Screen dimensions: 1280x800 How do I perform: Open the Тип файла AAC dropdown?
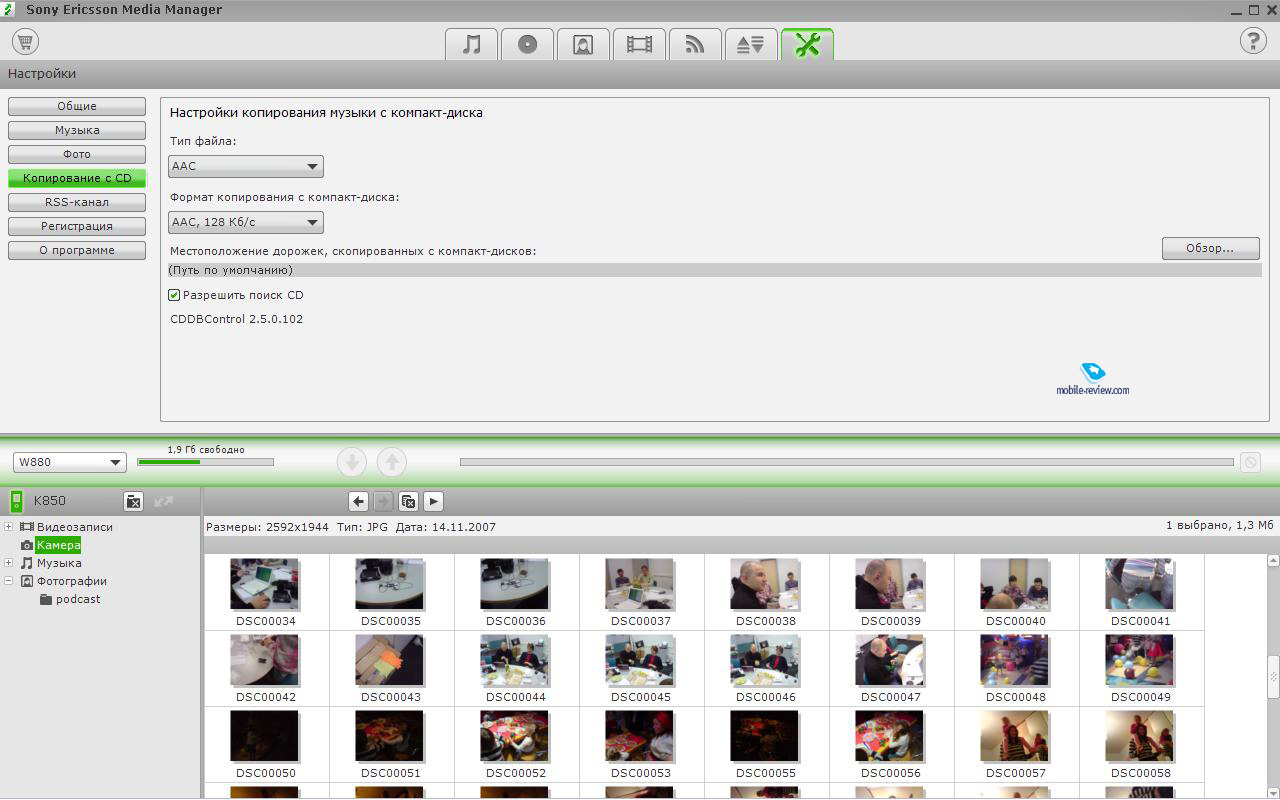[246, 166]
